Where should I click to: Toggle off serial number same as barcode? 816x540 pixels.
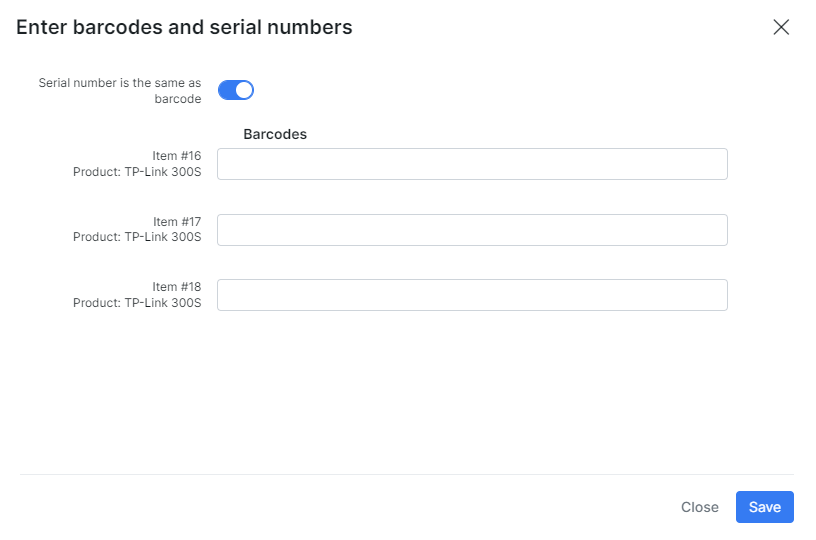tap(236, 90)
